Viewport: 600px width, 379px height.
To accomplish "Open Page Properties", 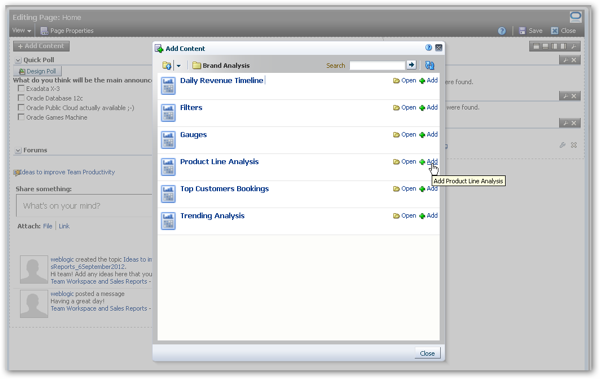I will point(67,31).
